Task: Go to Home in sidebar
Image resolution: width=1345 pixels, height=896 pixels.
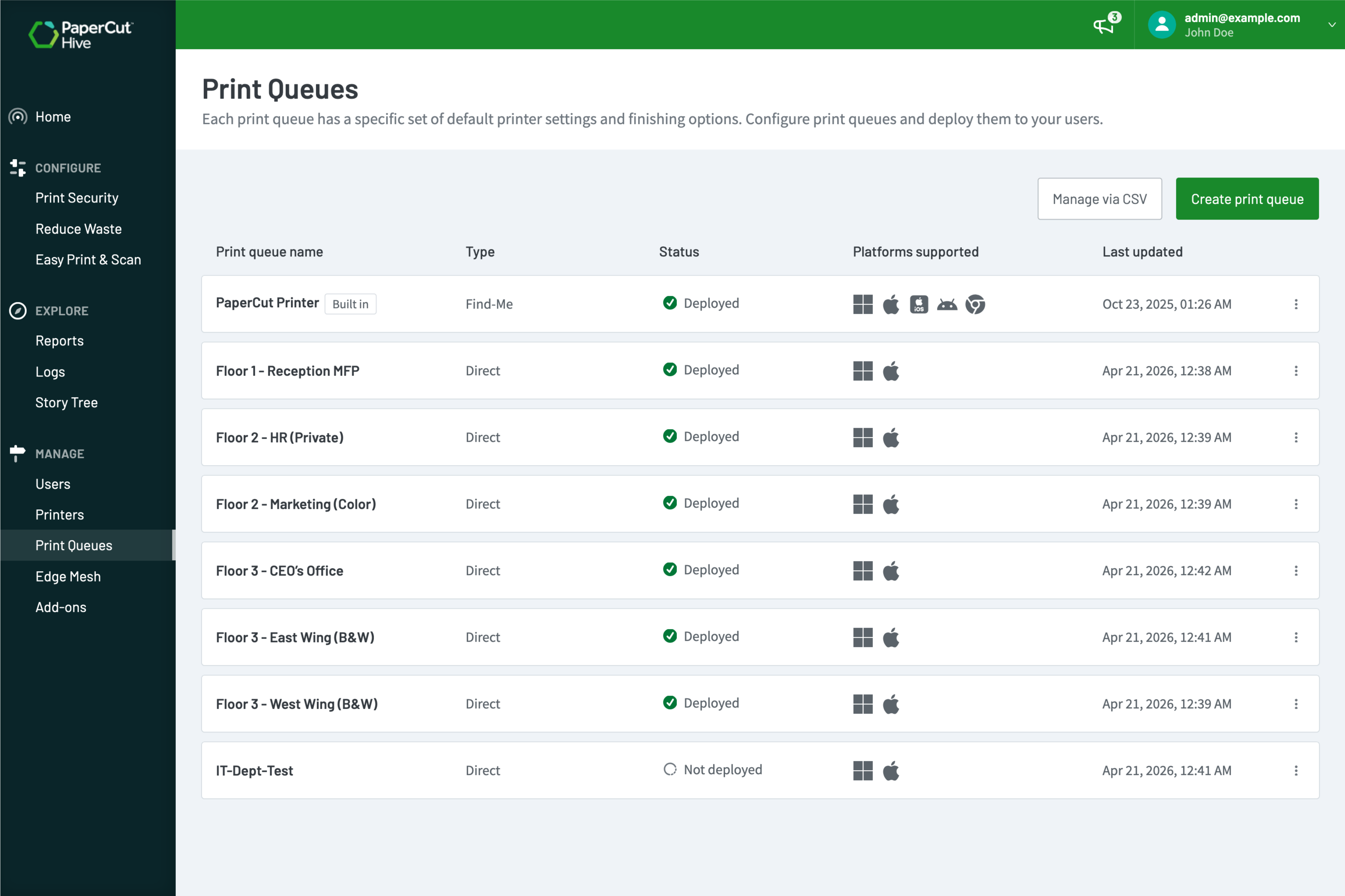Action: click(53, 117)
